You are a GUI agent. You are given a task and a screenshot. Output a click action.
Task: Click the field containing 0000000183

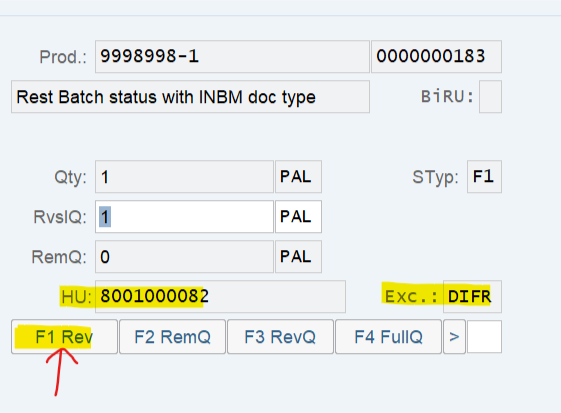click(436, 57)
